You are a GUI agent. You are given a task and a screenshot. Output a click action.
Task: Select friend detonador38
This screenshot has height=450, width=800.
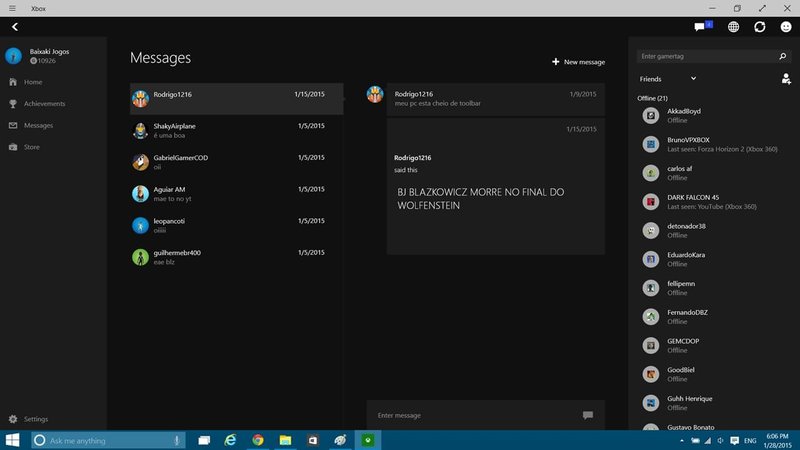pyautogui.click(x=713, y=231)
